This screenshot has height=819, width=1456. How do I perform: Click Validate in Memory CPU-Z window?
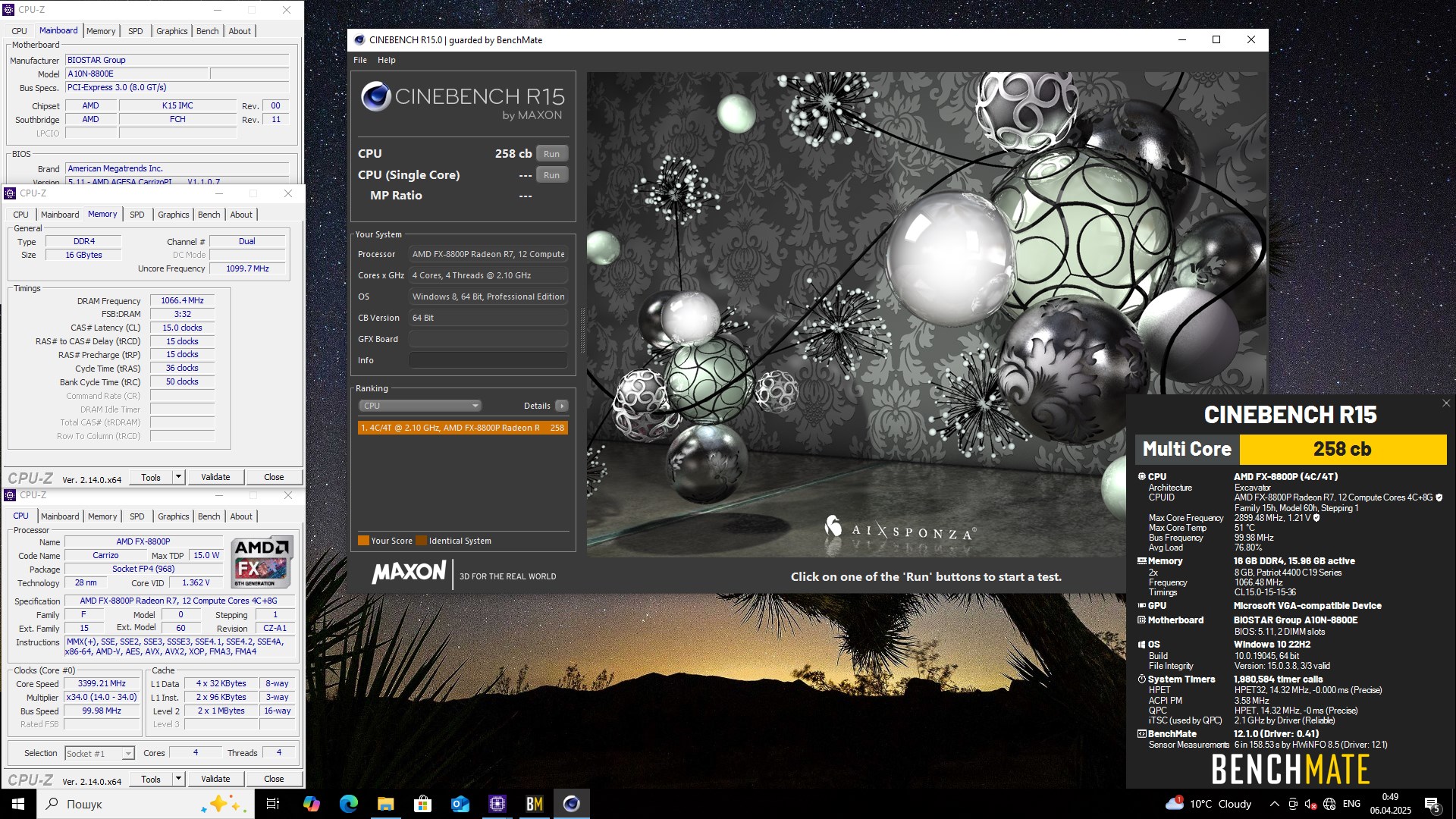(215, 477)
